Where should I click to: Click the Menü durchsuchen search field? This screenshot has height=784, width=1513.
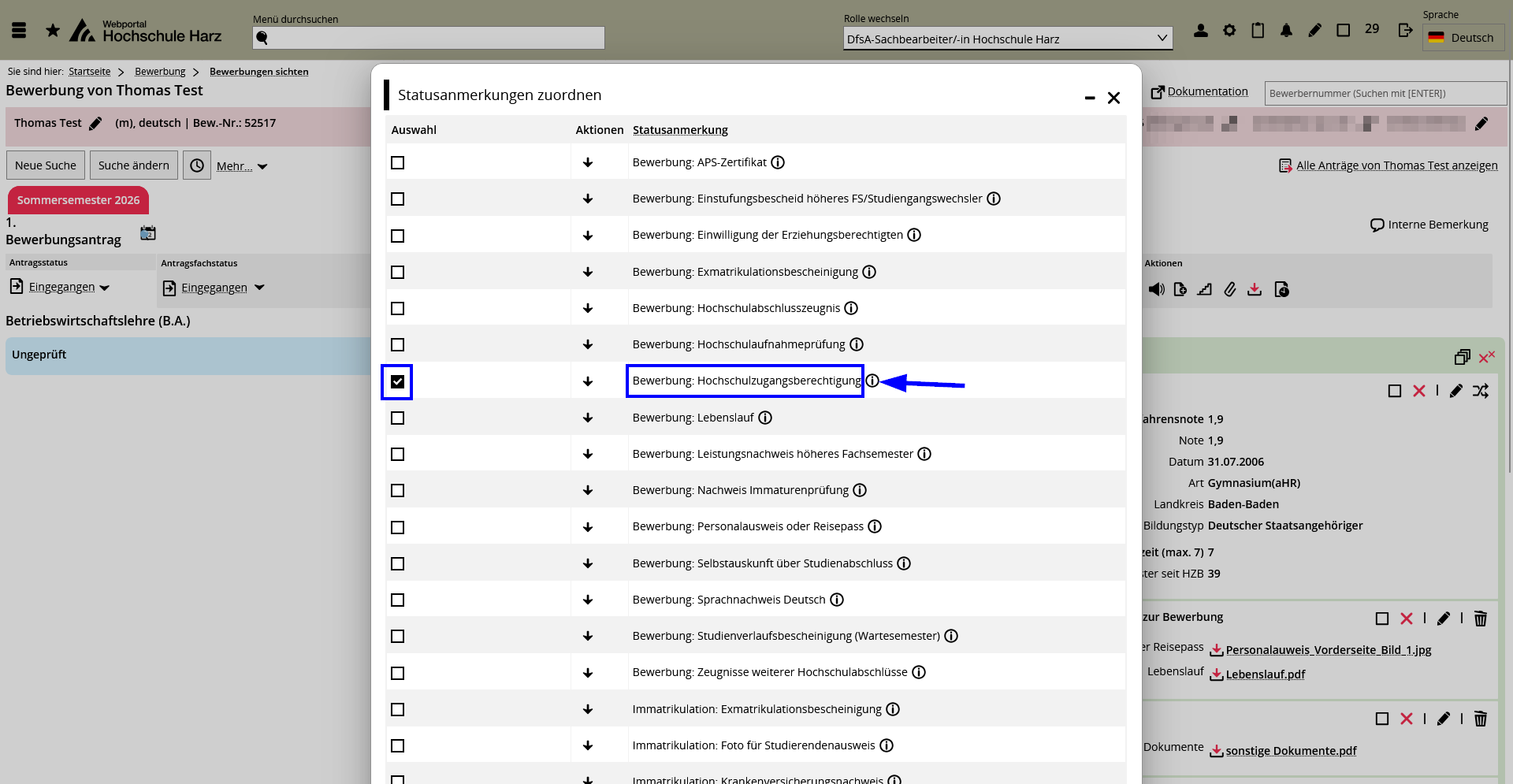[429, 38]
